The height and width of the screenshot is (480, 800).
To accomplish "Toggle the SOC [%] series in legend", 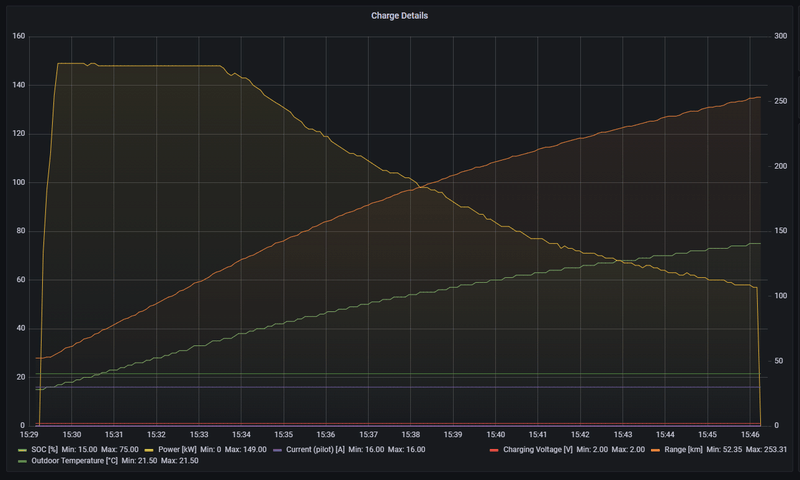I will [x=44, y=449].
